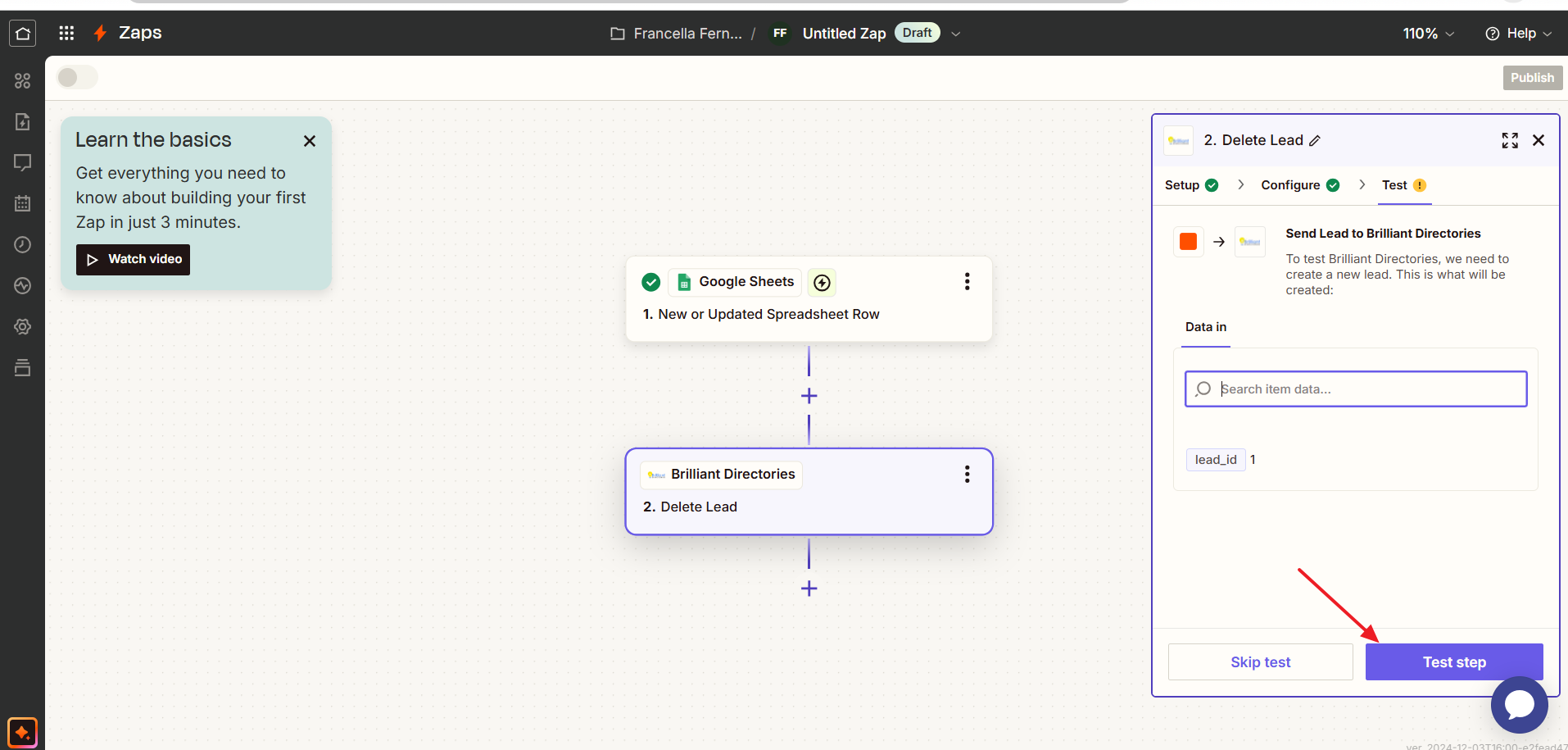
Task: Click the Search item data field
Action: (1356, 389)
